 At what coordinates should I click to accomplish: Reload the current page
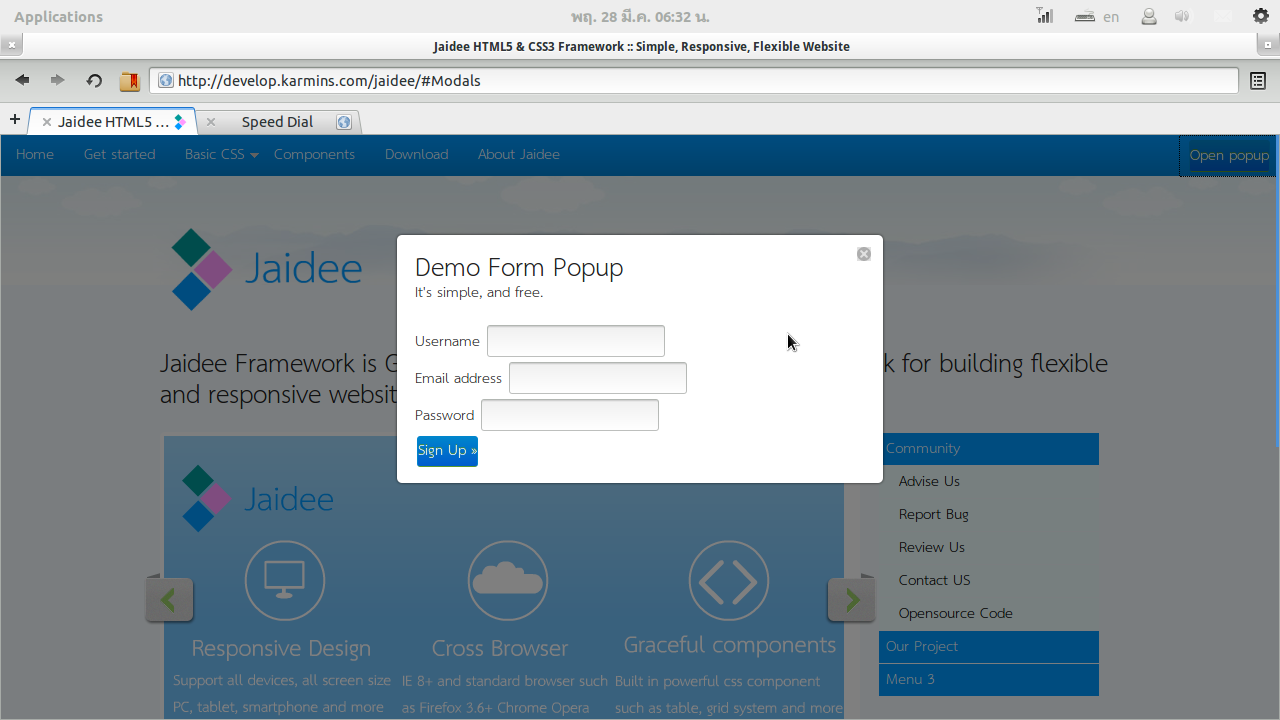pyautogui.click(x=93, y=80)
